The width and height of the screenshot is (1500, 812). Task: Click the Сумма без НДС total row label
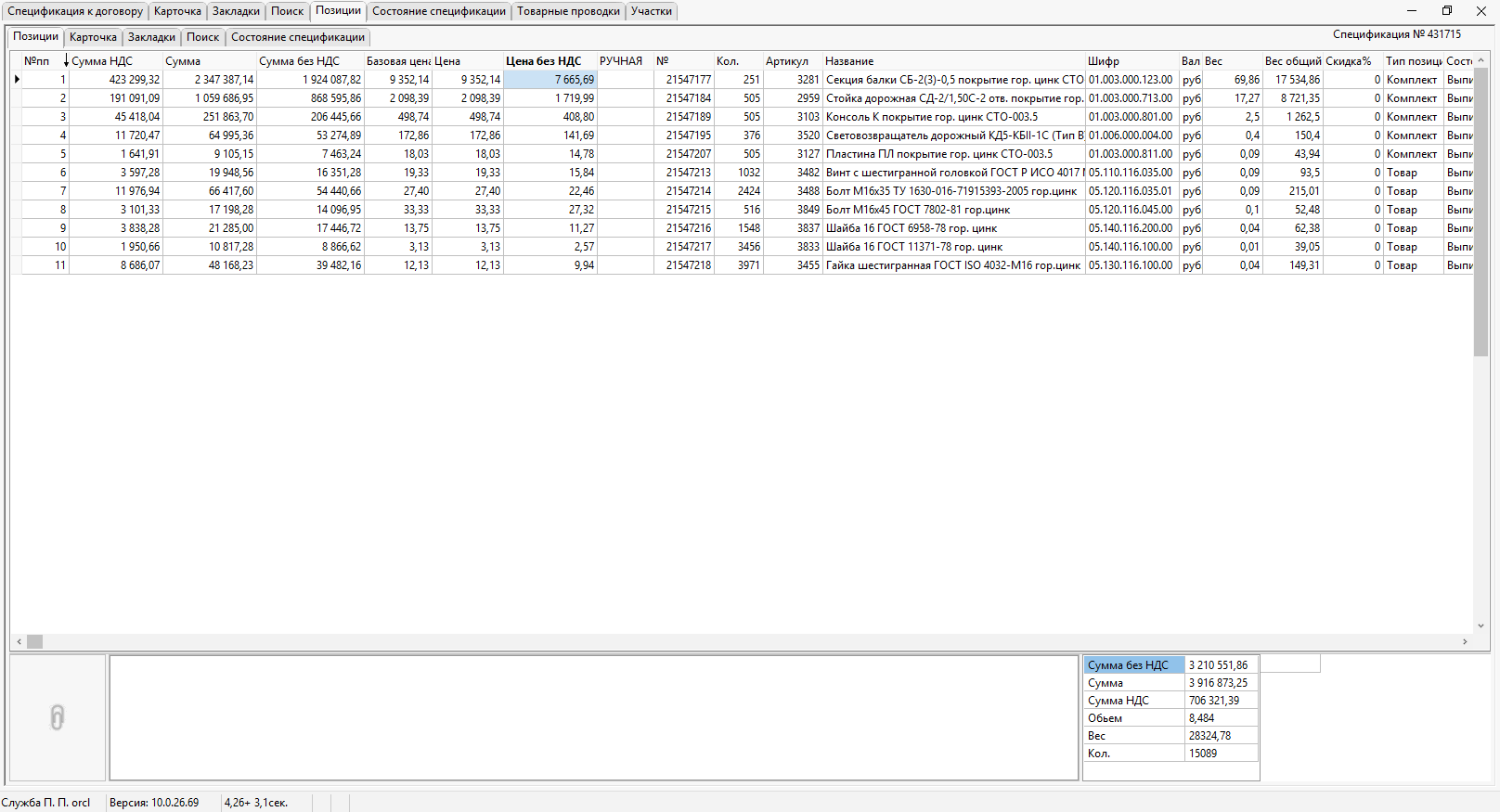click(1134, 665)
